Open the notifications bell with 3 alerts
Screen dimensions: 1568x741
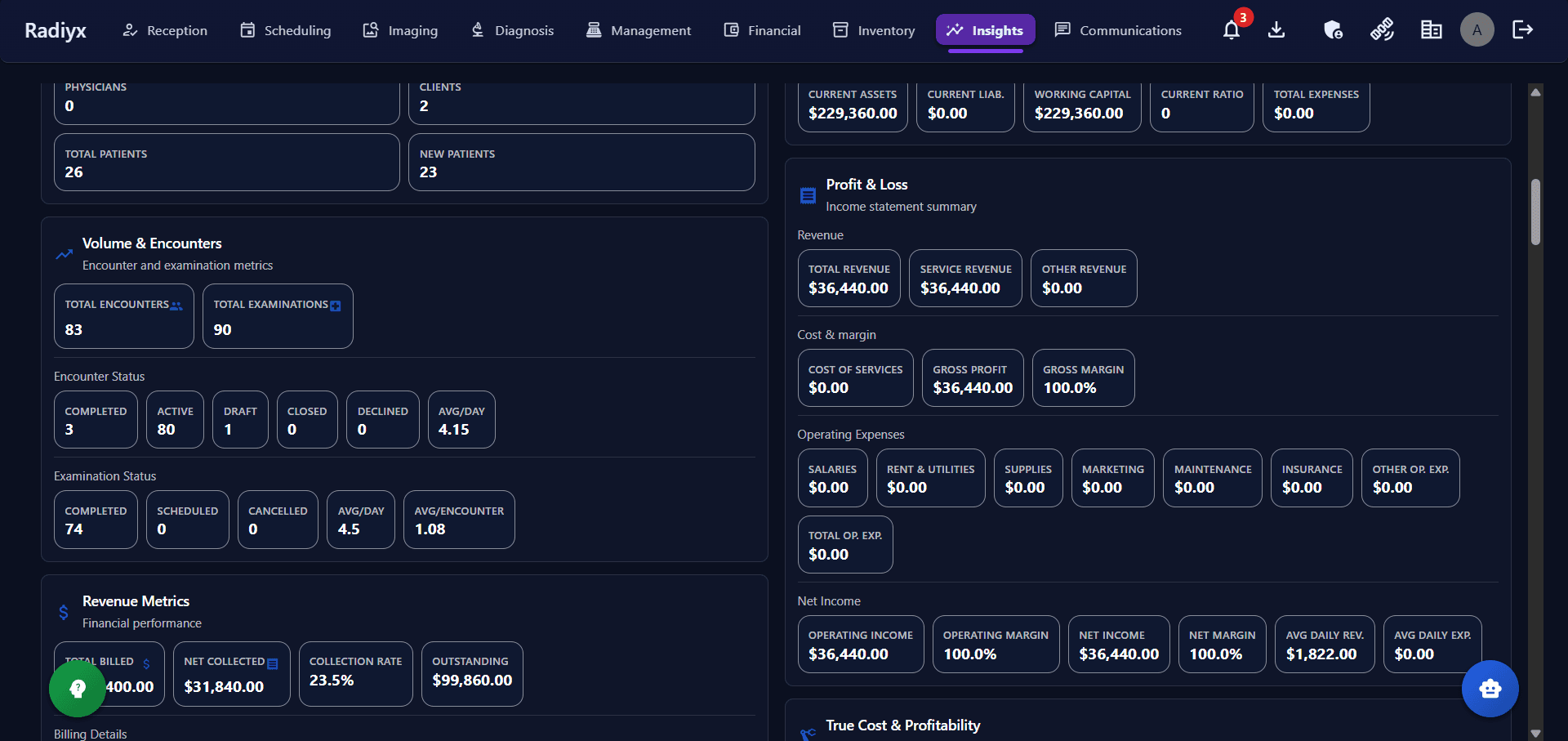tap(1232, 30)
